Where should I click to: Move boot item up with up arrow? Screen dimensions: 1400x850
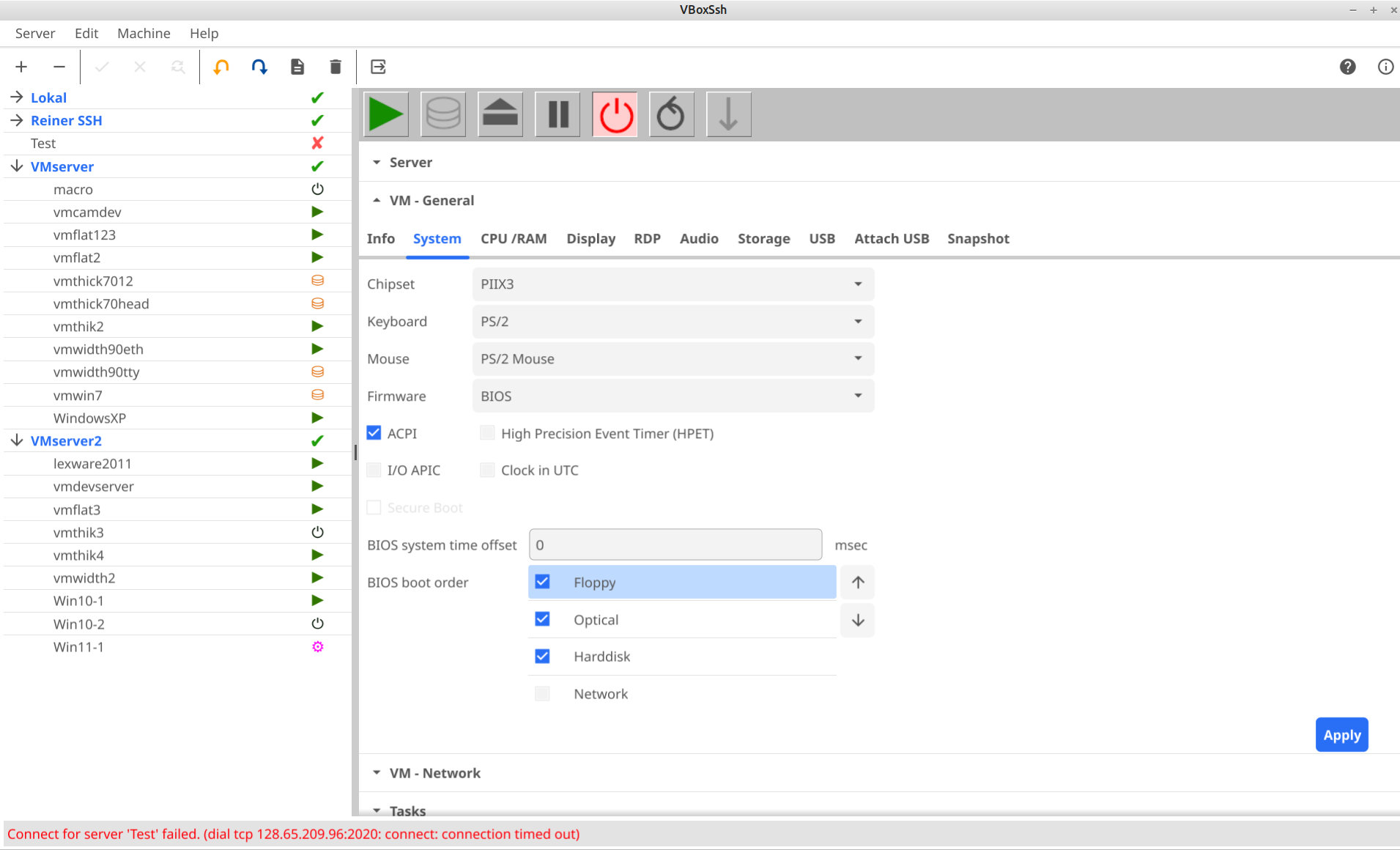(x=858, y=583)
